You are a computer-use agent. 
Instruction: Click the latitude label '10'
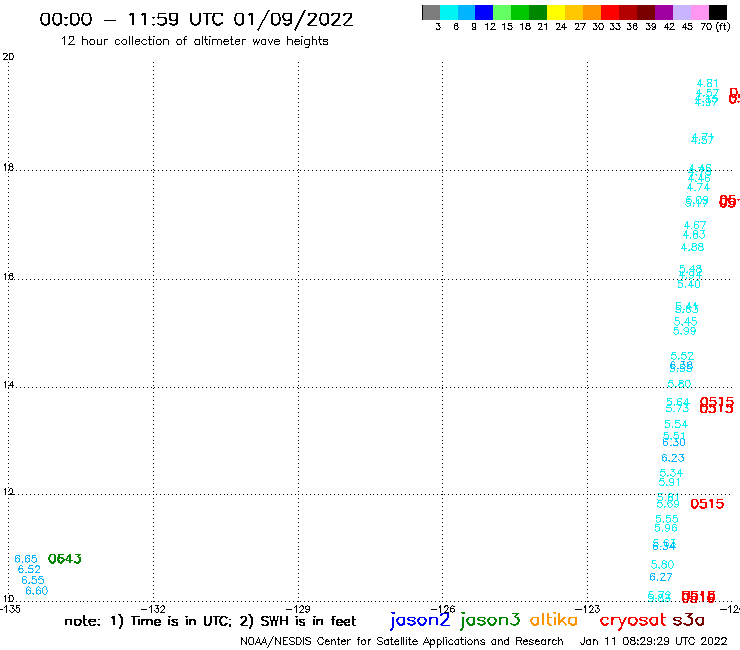[x=8, y=599]
